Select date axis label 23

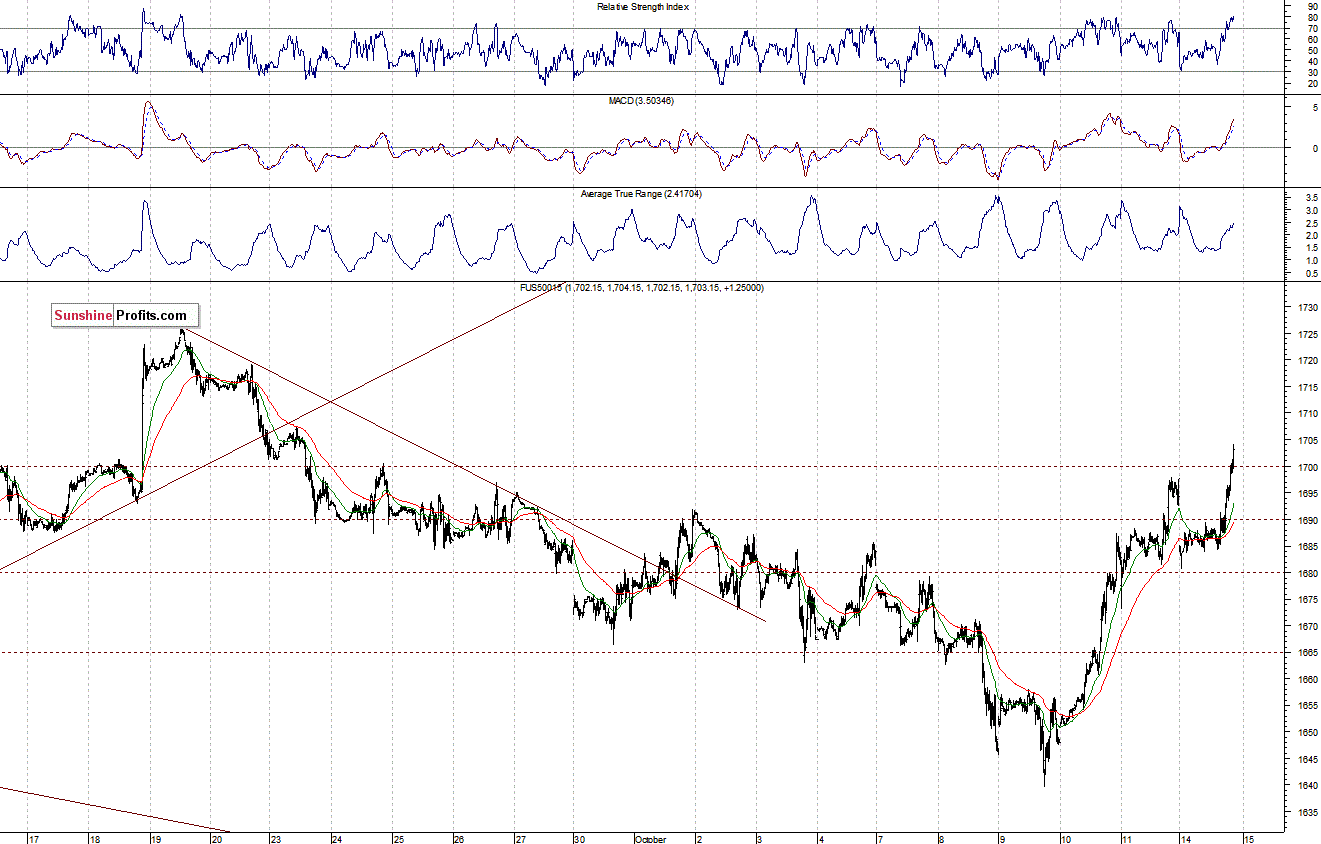click(x=276, y=839)
